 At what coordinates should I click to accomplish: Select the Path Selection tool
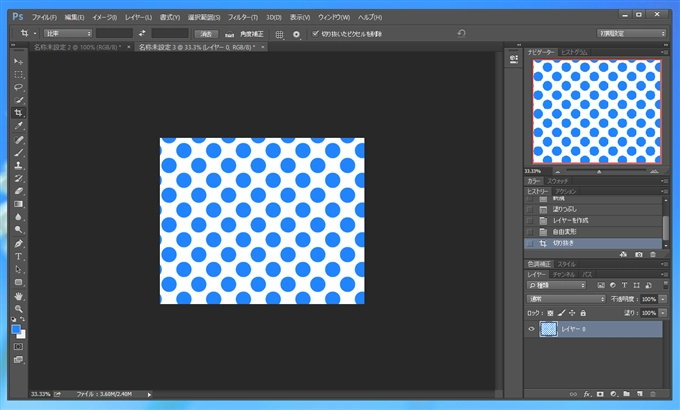[18, 269]
